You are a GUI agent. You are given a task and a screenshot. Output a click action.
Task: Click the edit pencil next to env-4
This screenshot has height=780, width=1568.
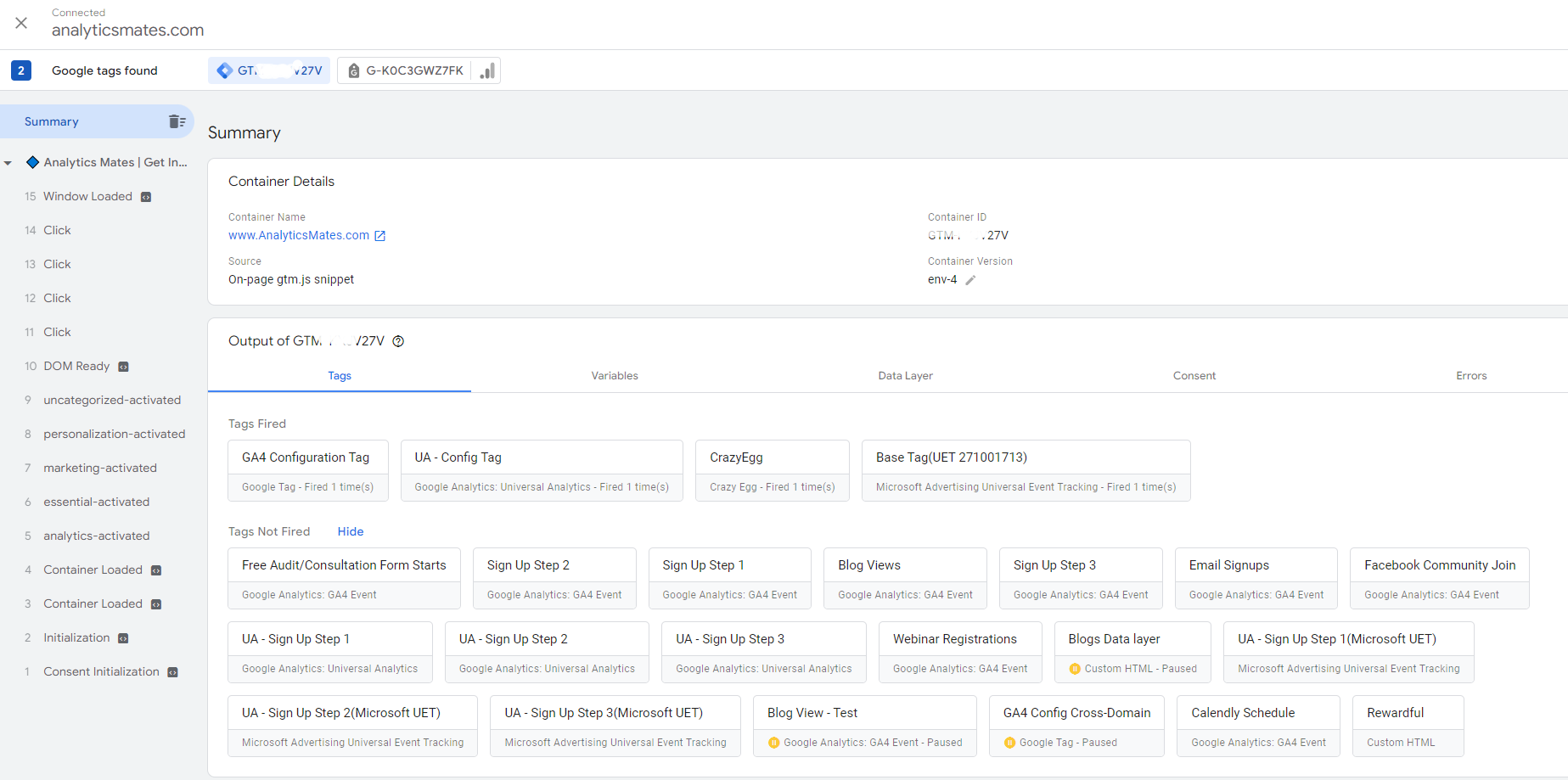(970, 280)
